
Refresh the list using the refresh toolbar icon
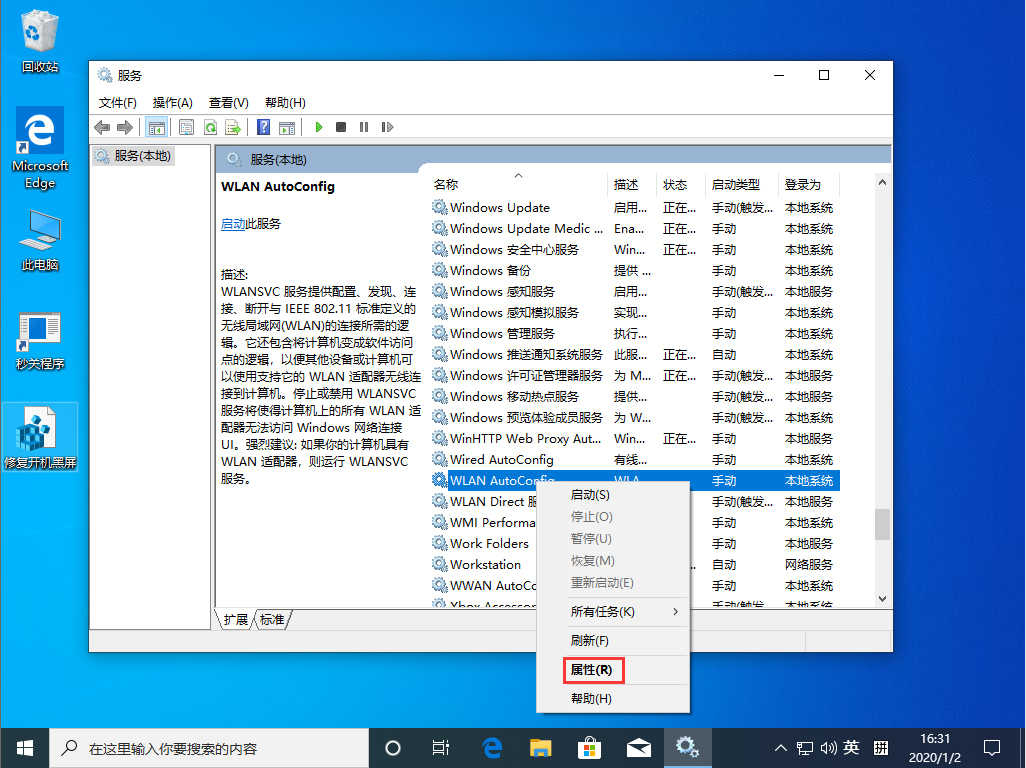point(210,127)
